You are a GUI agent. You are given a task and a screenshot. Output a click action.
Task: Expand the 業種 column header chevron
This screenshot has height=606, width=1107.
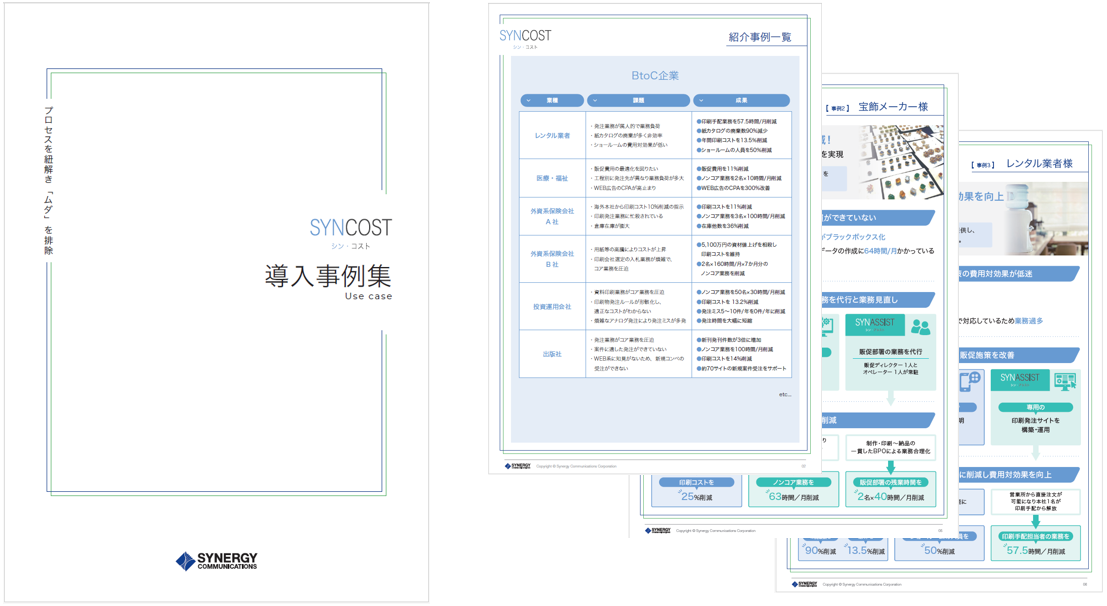tap(529, 101)
